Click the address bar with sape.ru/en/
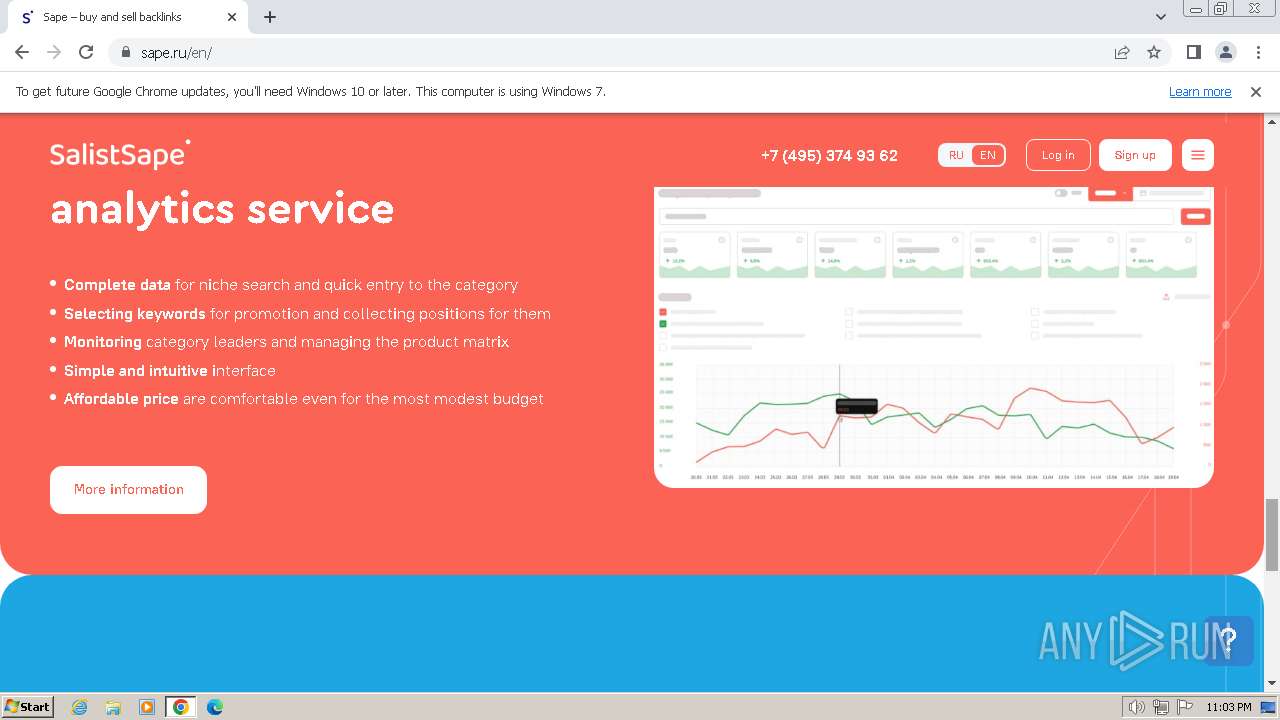Screen dimensions: 1280x720 pos(620,52)
